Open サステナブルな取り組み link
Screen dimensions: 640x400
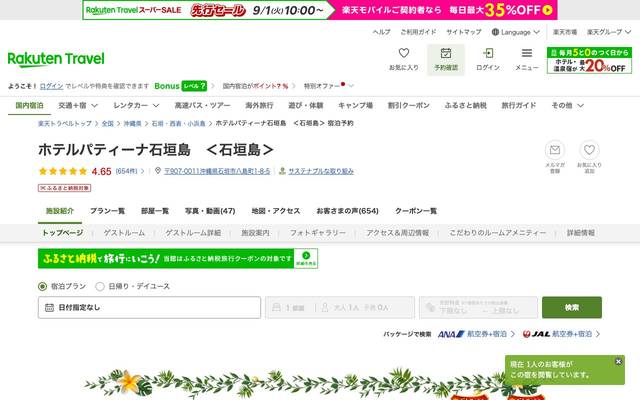321,171
